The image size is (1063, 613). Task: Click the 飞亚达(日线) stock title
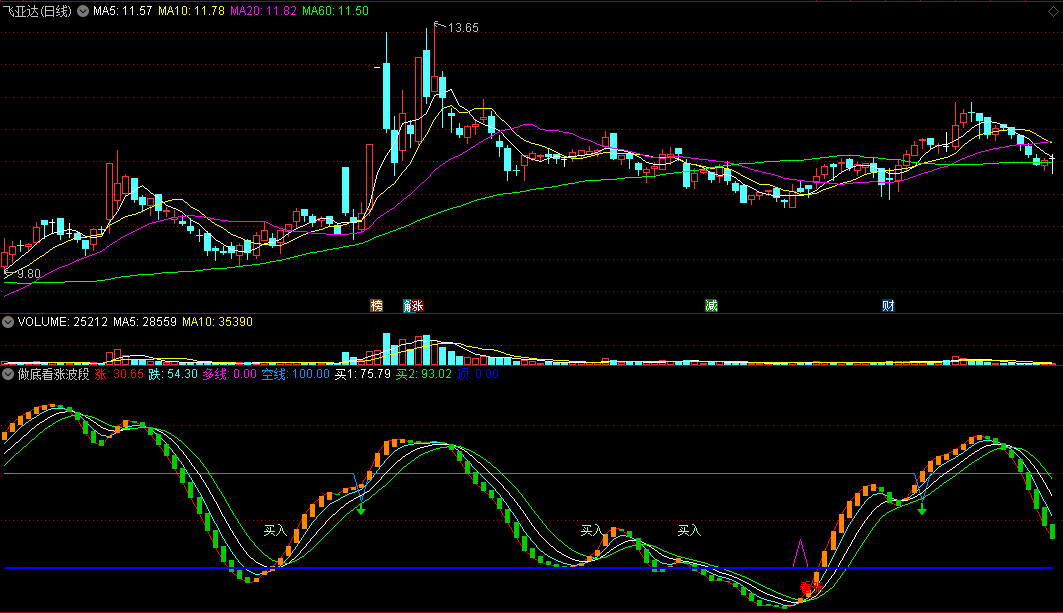point(37,11)
